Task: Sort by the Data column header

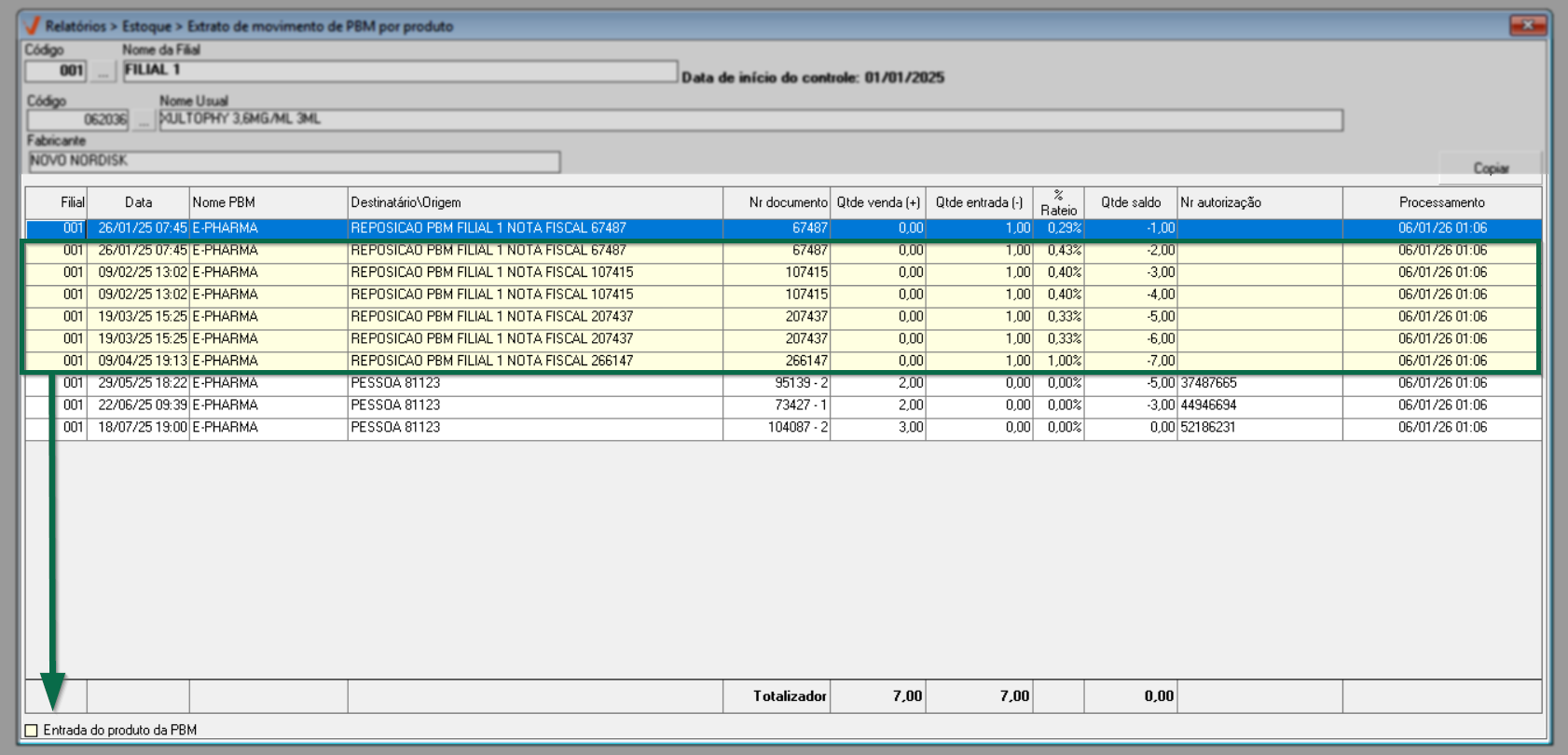Action: pyautogui.click(x=138, y=202)
